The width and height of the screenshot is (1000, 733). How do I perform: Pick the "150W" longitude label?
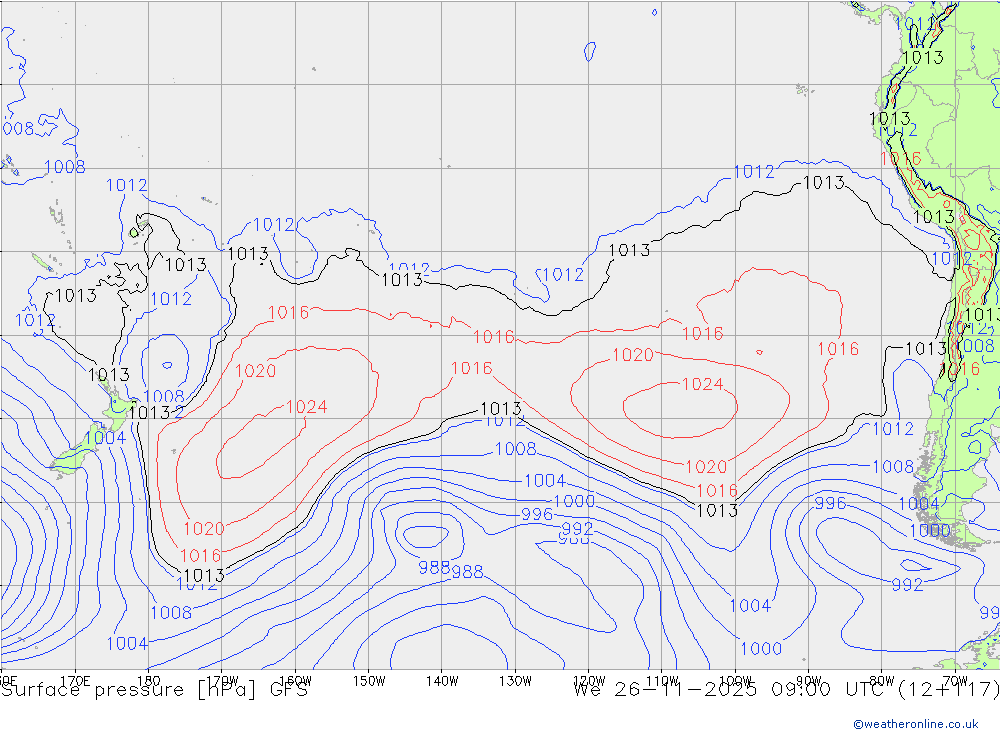click(369, 680)
